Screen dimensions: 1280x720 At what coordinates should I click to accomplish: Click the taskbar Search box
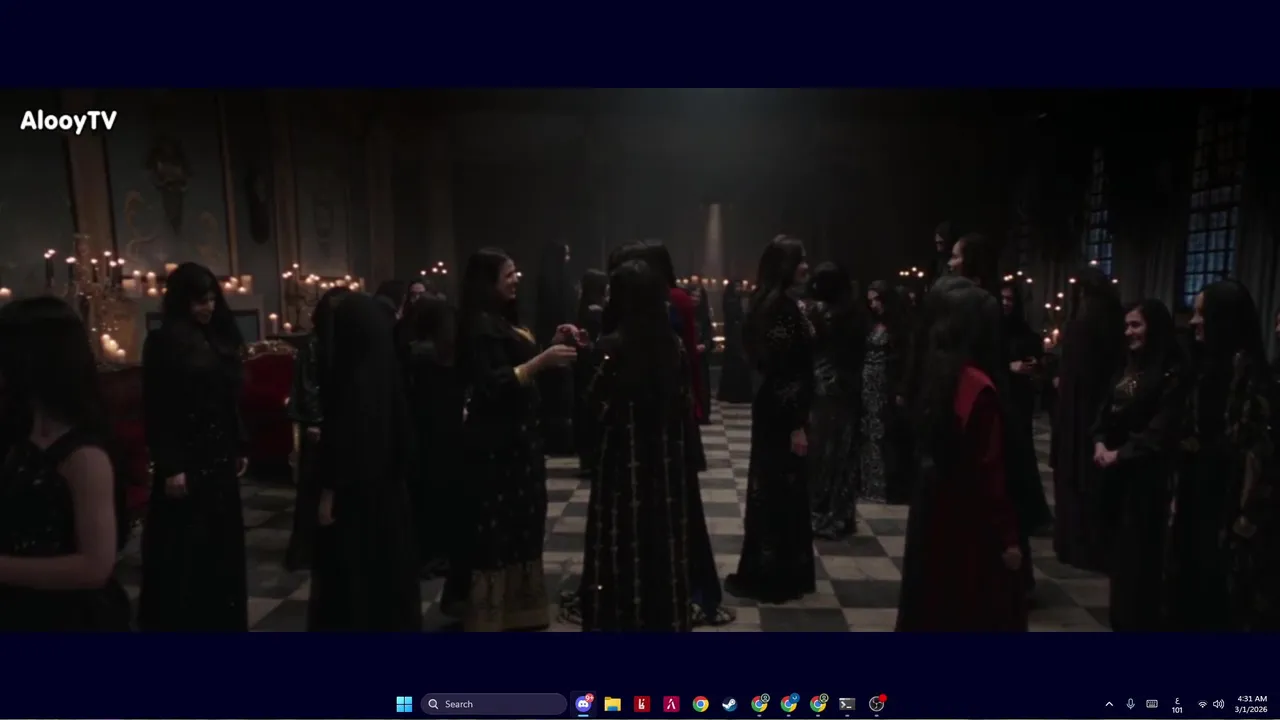pyautogui.click(x=494, y=704)
